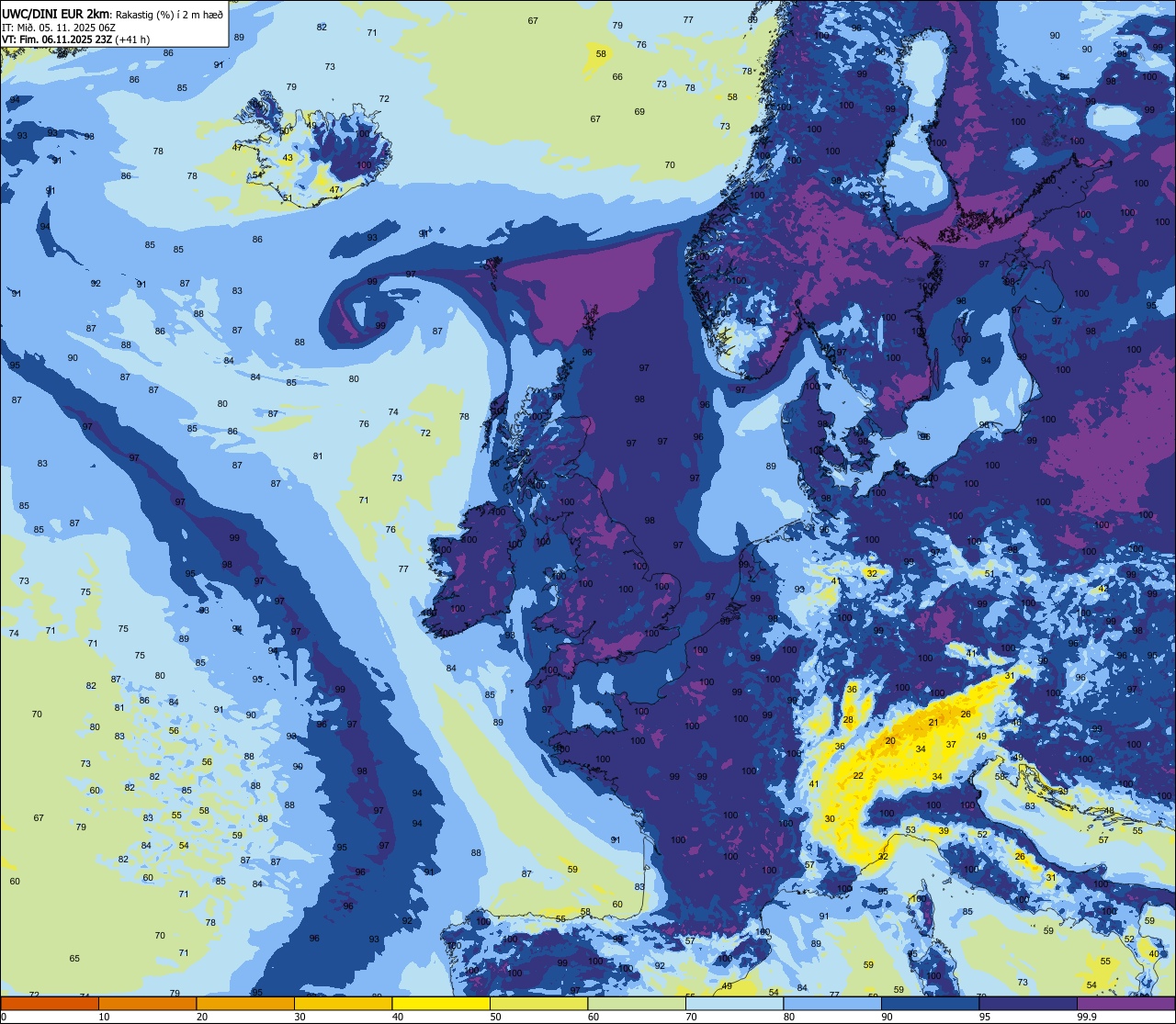Click map humidity value '28' in the yellow patch
Screen dimensions: 1176x1024
(x=848, y=720)
